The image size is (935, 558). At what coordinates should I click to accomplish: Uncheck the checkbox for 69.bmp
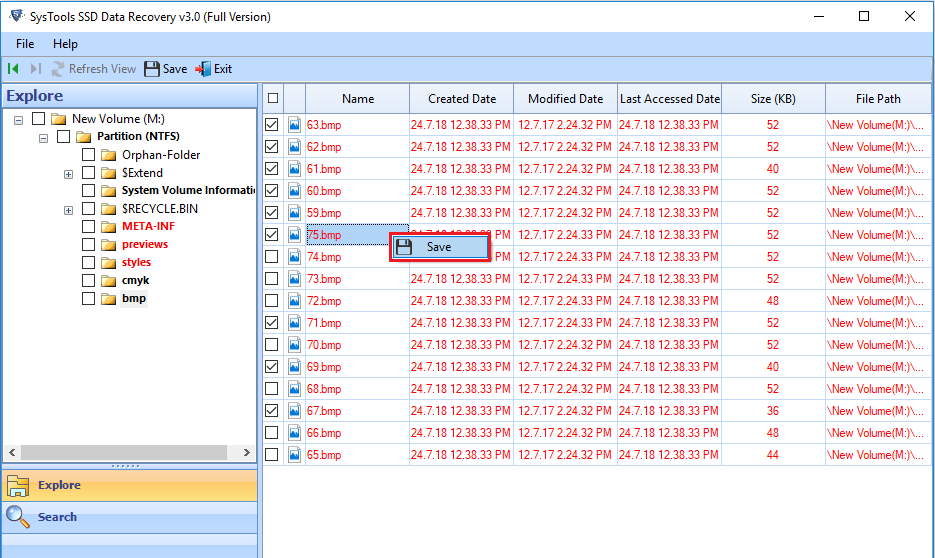pos(272,367)
